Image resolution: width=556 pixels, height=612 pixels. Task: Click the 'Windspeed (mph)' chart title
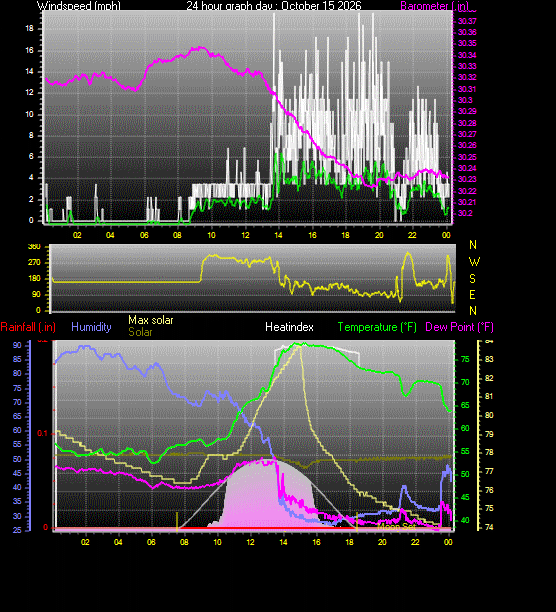pyautogui.click(x=79, y=5)
